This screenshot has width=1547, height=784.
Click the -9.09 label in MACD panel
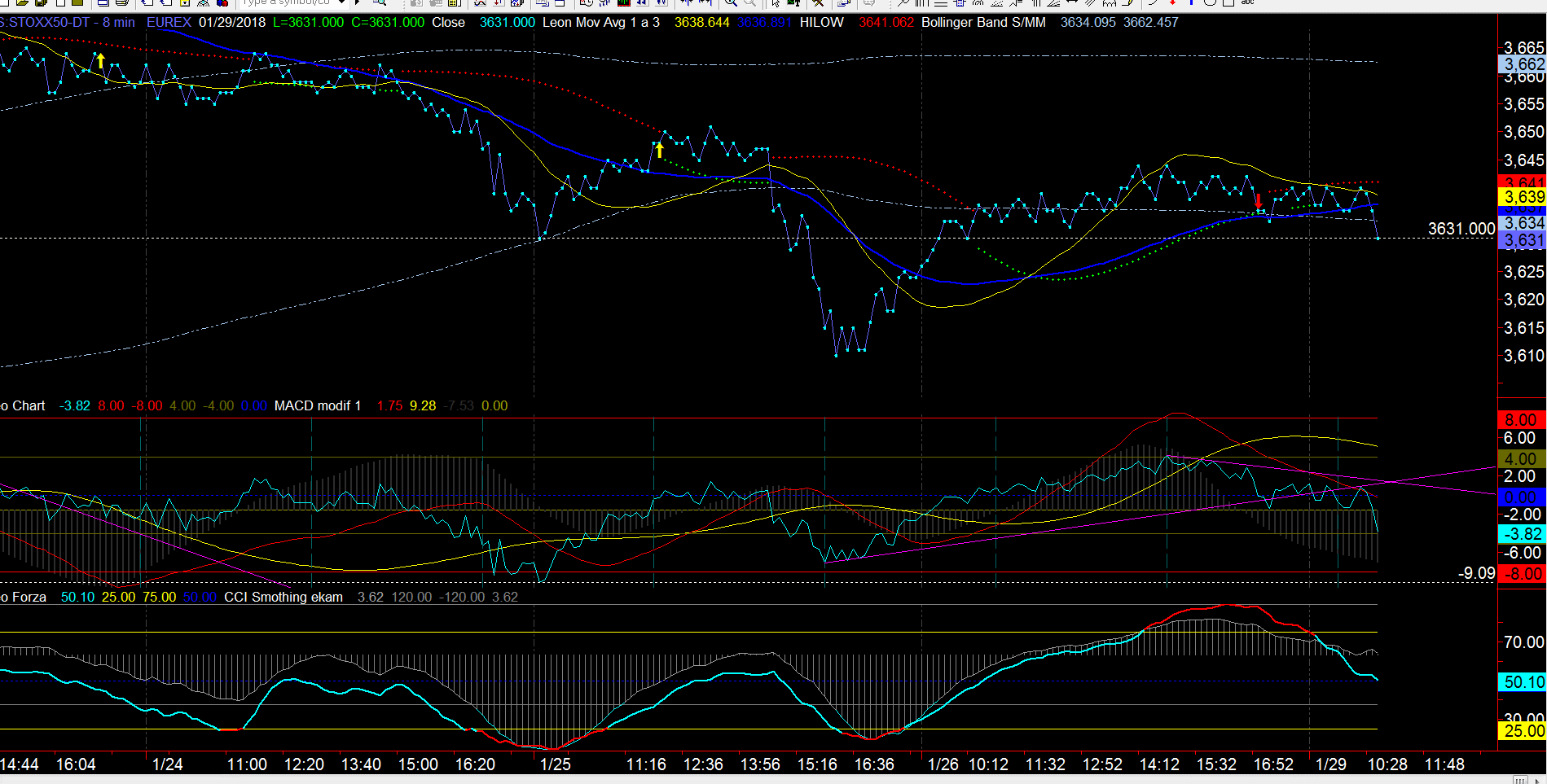(1477, 573)
